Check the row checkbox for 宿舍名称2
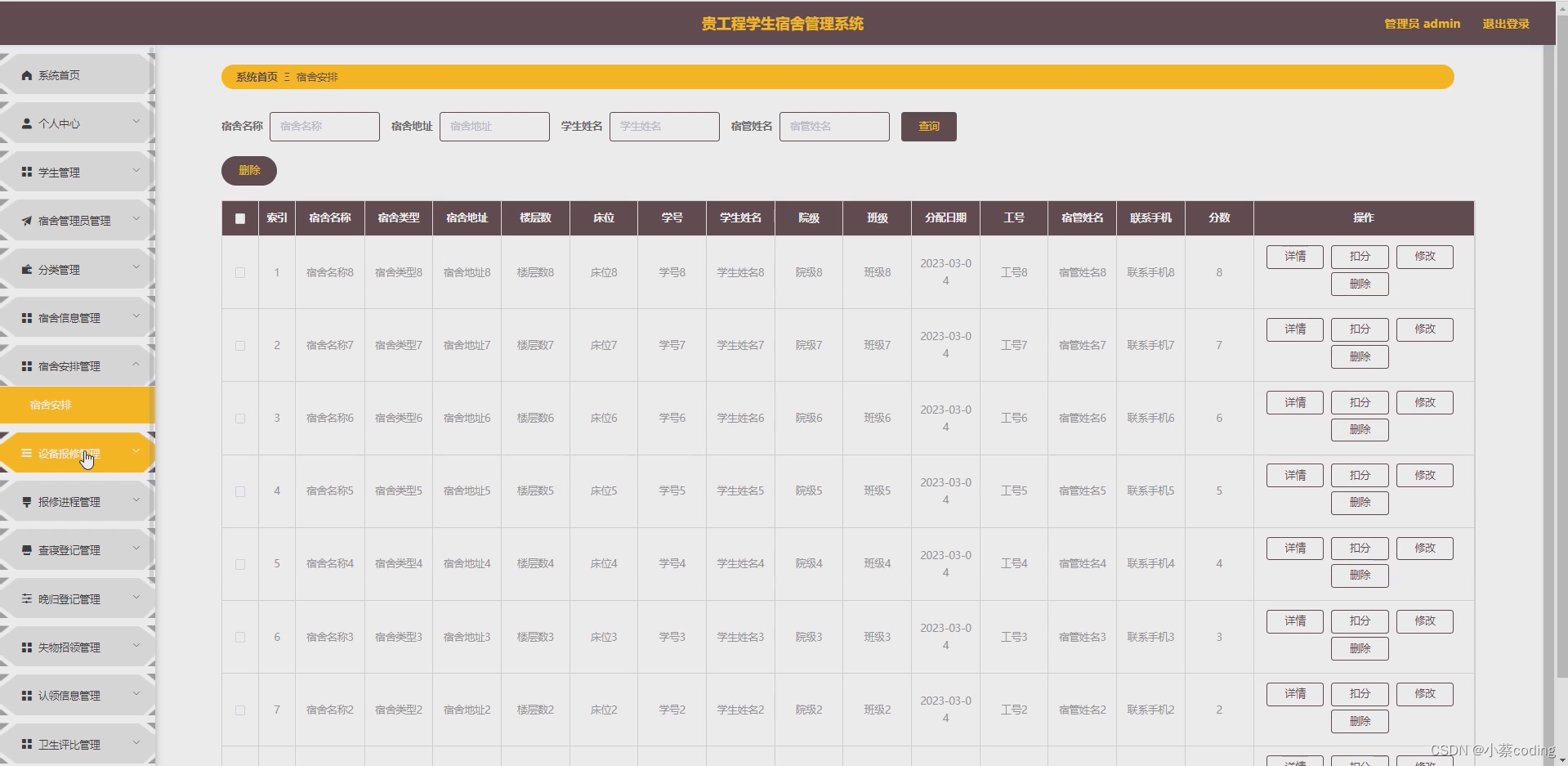1568x766 pixels. 240,710
